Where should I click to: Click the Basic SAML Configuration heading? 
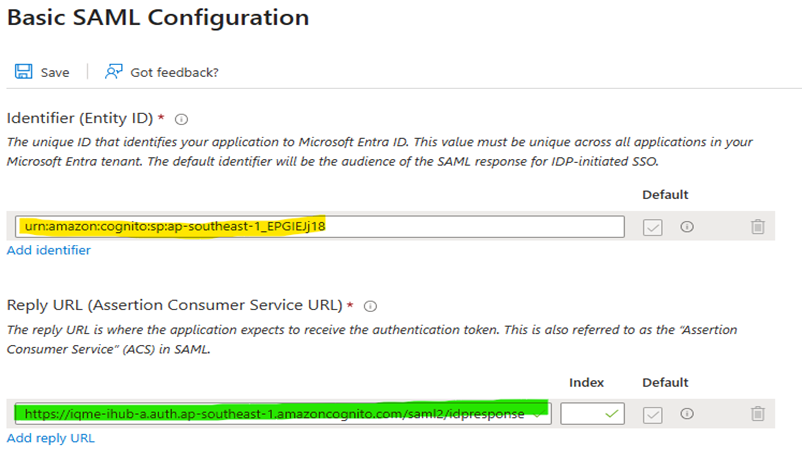[x=158, y=18]
